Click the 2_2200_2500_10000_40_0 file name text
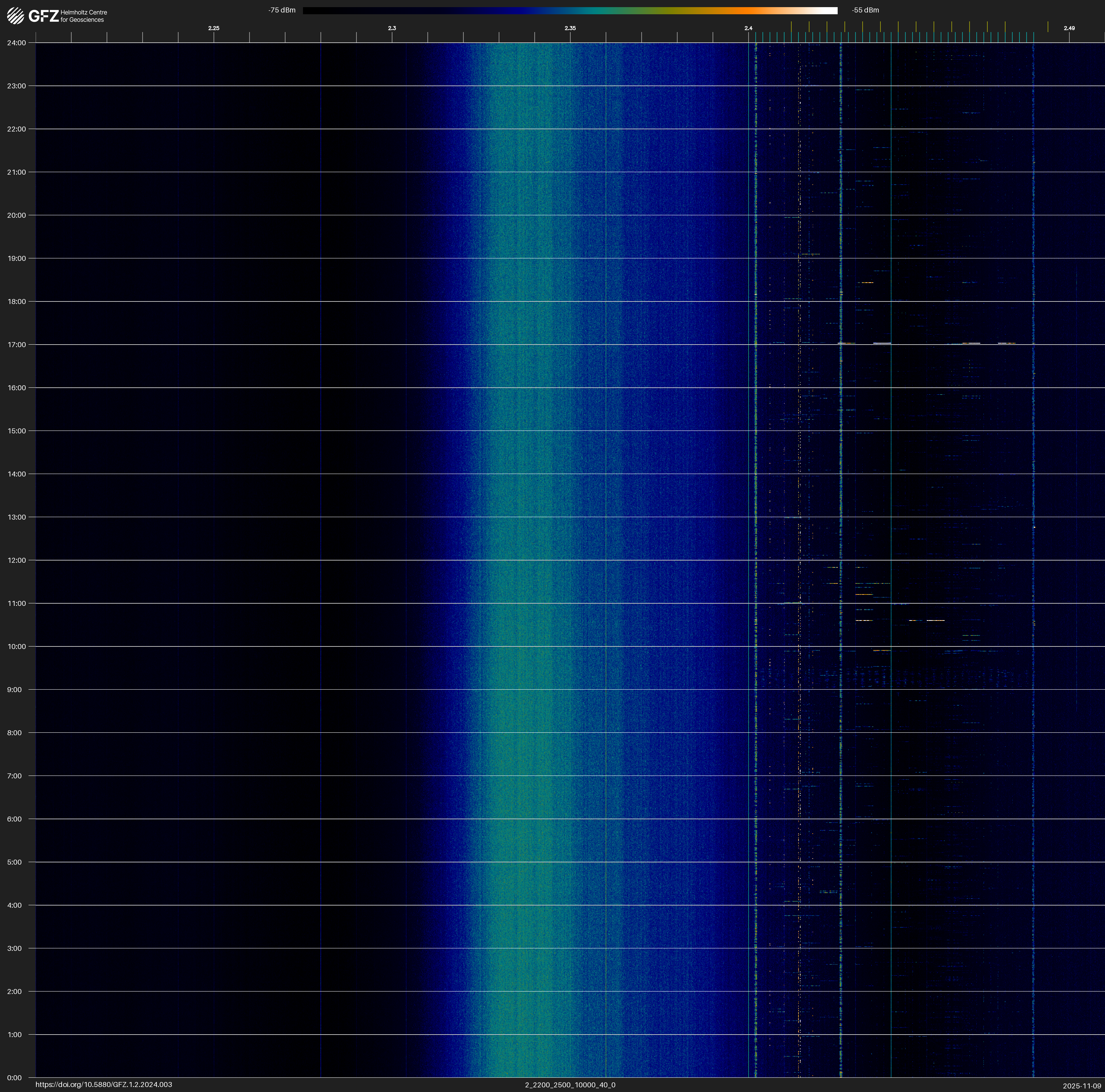Screen dimensions: 1105x1092 pyautogui.click(x=570, y=1085)
